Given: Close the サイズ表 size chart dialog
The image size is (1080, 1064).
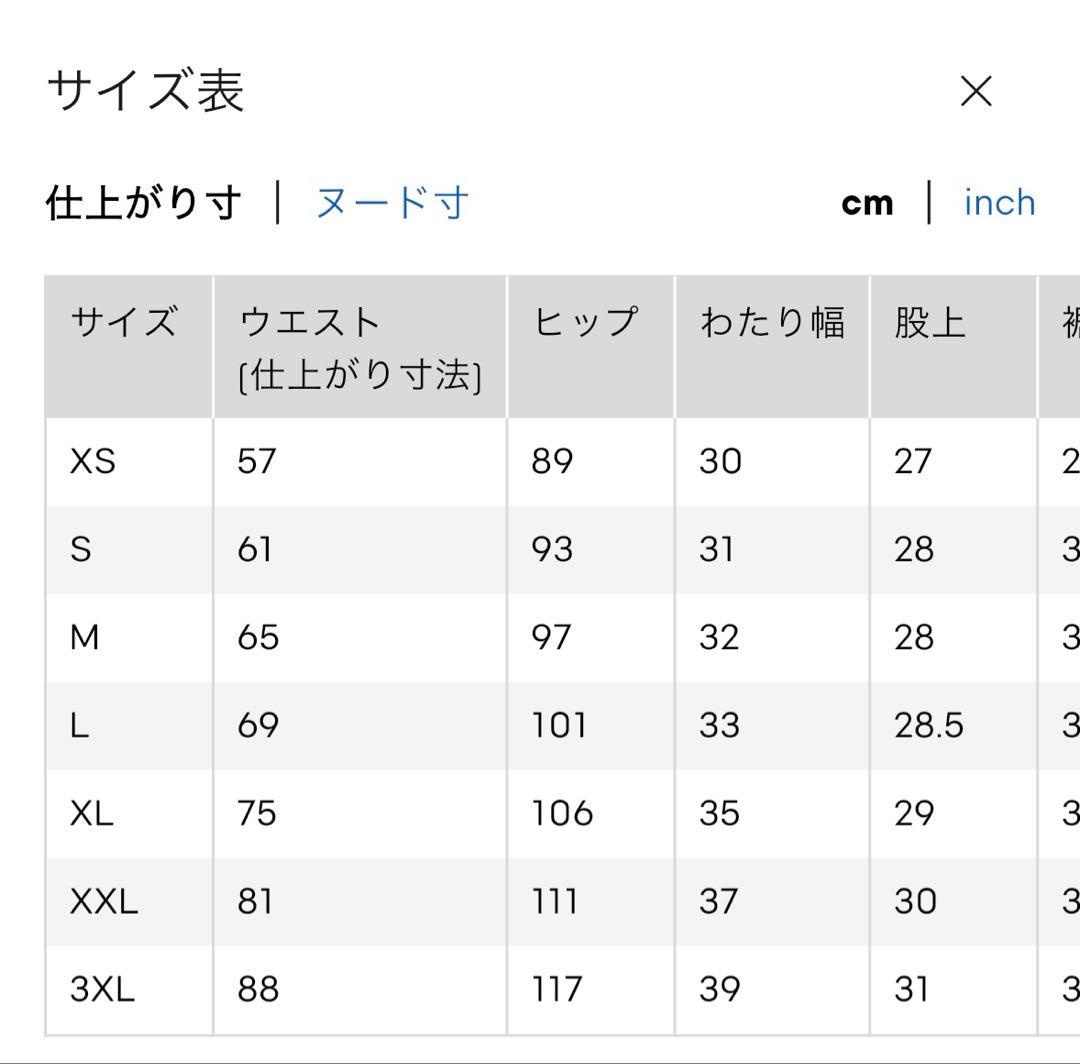Looking at the screenshot, I should pyautogui.click(x=976, y=92).
